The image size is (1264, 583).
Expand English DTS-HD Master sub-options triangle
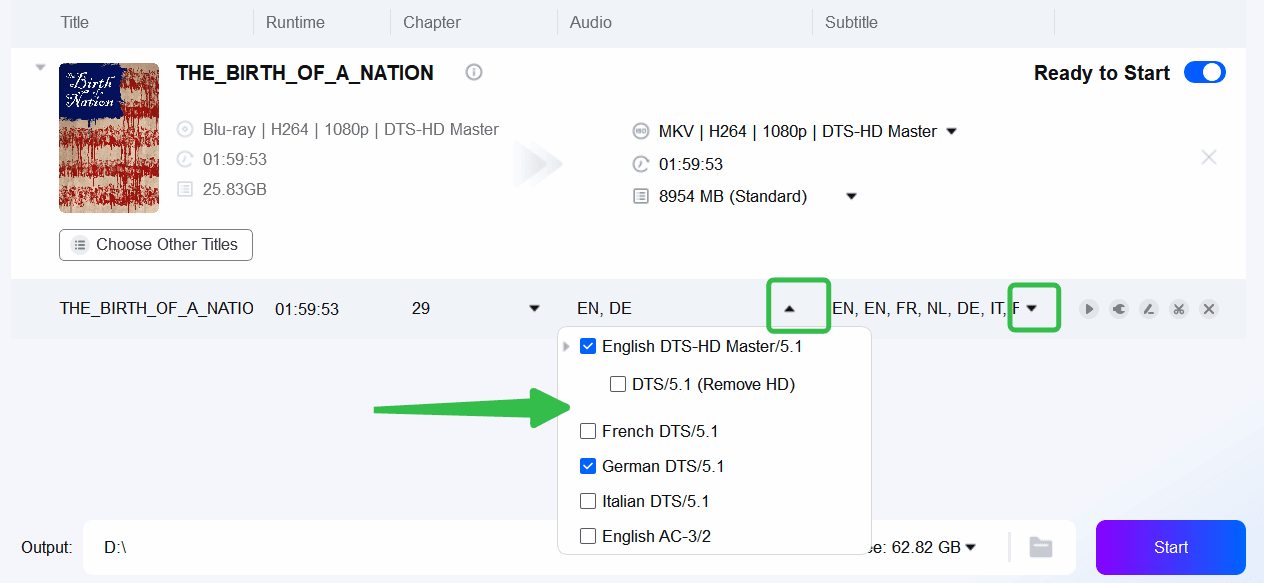point(567,347)
